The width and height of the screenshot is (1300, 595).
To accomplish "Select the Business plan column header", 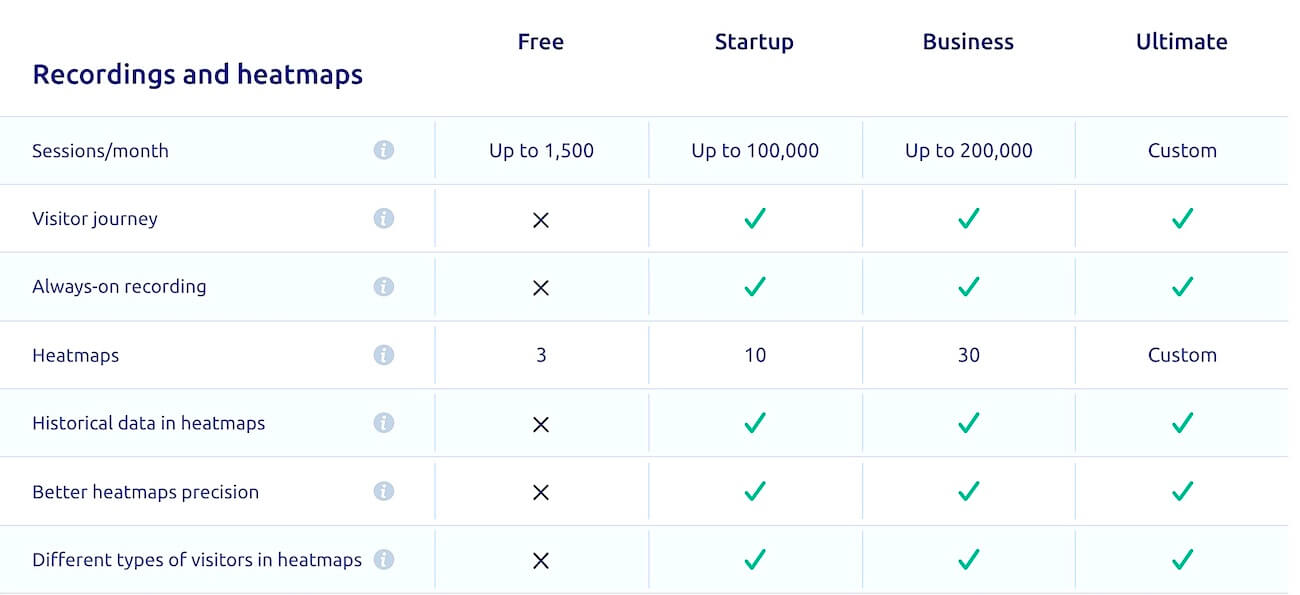I will (968, 42).
